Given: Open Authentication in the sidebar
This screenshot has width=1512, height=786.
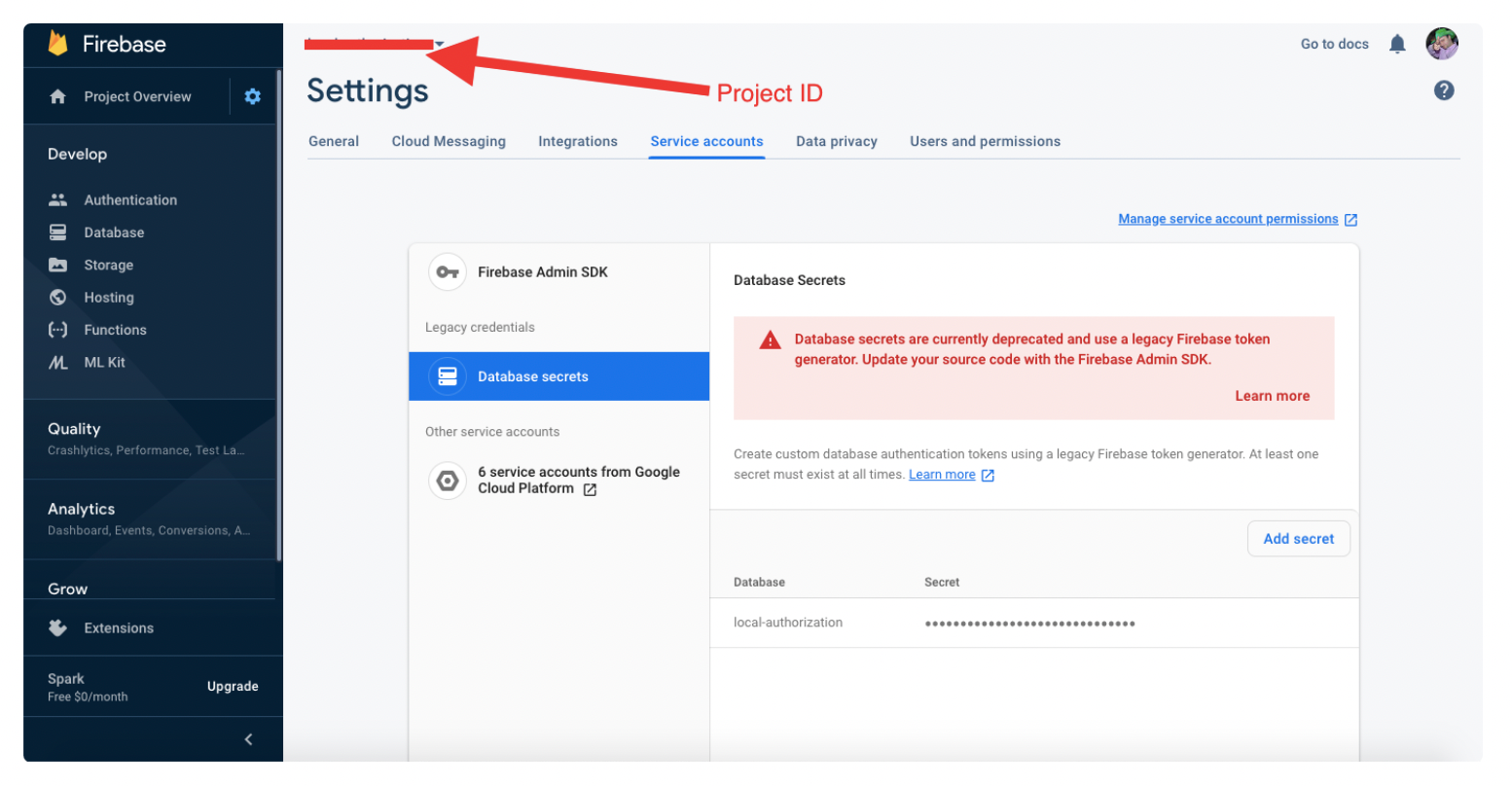Looking at the screenshot, I should (130, 199).
